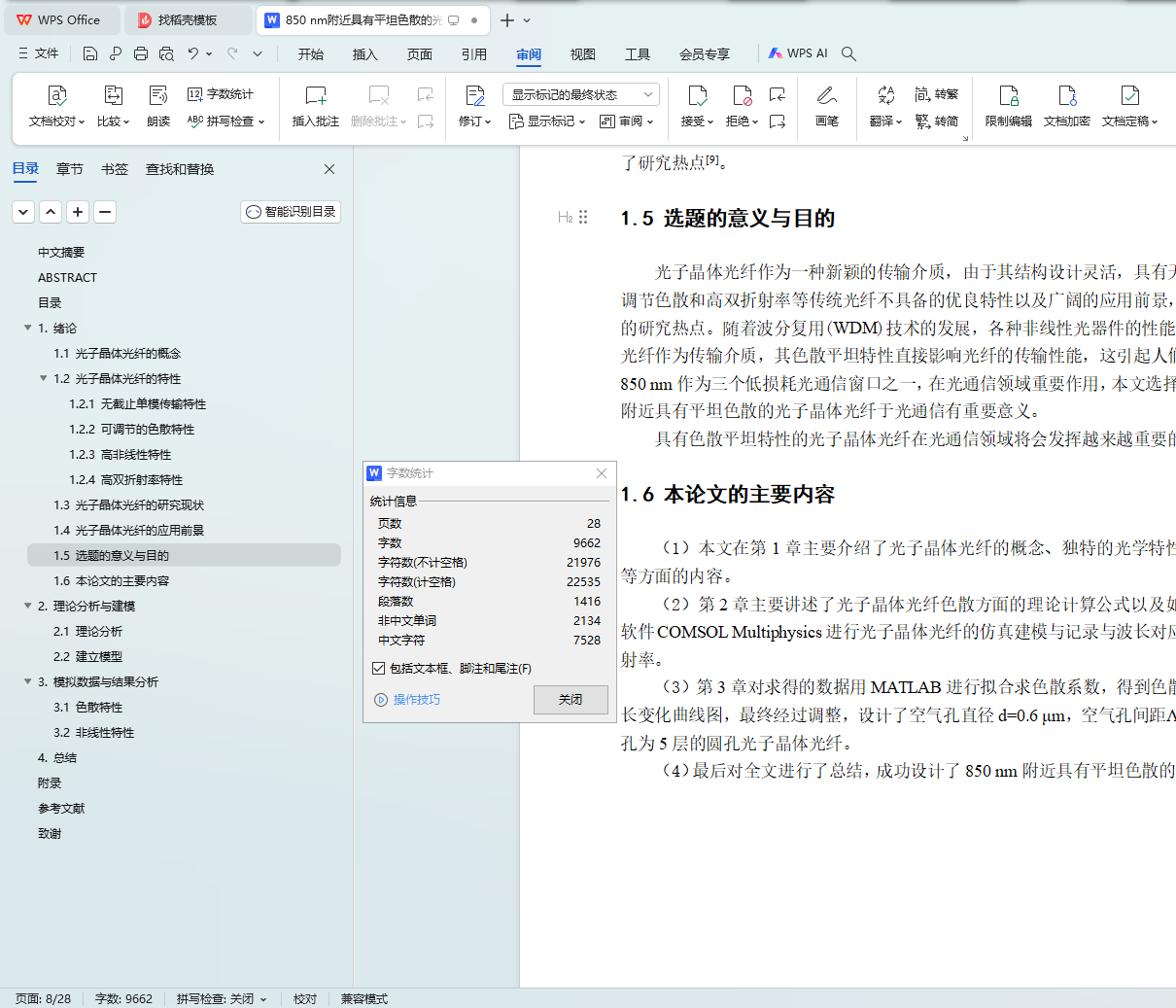
Task: Open the 会员专享 tab
Action: (x=705, y=54)
